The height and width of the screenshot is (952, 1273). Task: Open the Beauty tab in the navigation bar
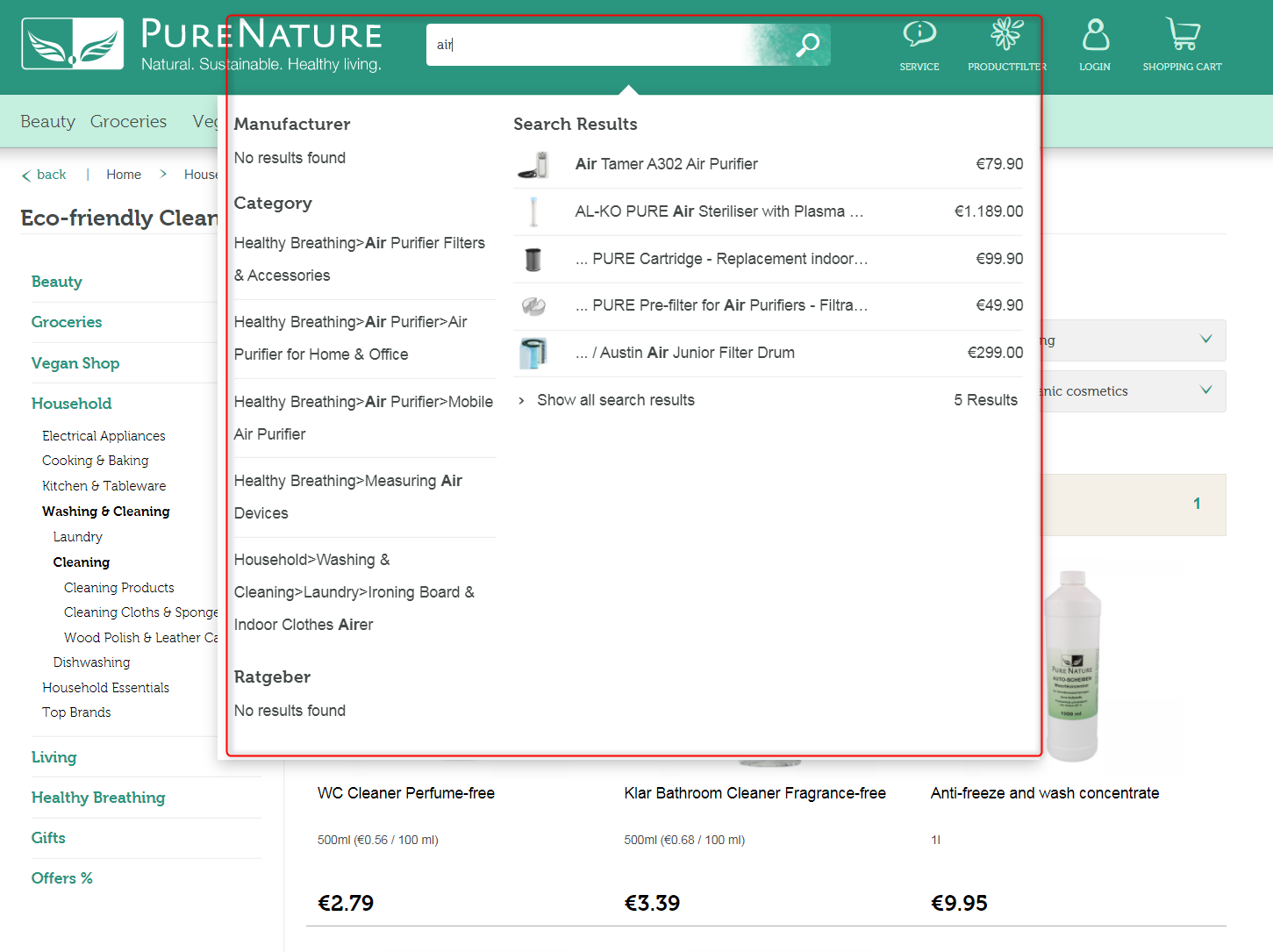tap(47, 121)
